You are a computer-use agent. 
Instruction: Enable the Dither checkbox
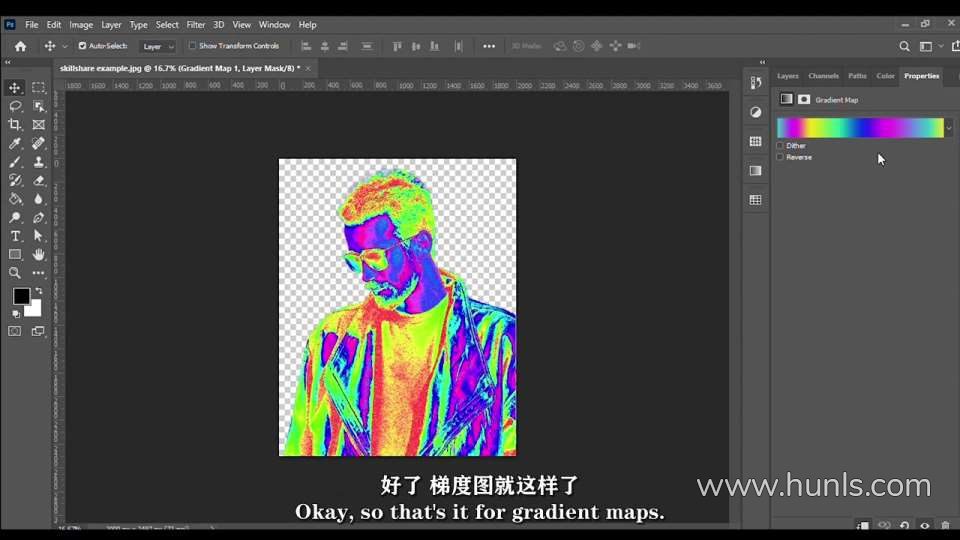(x=780, y=146)
